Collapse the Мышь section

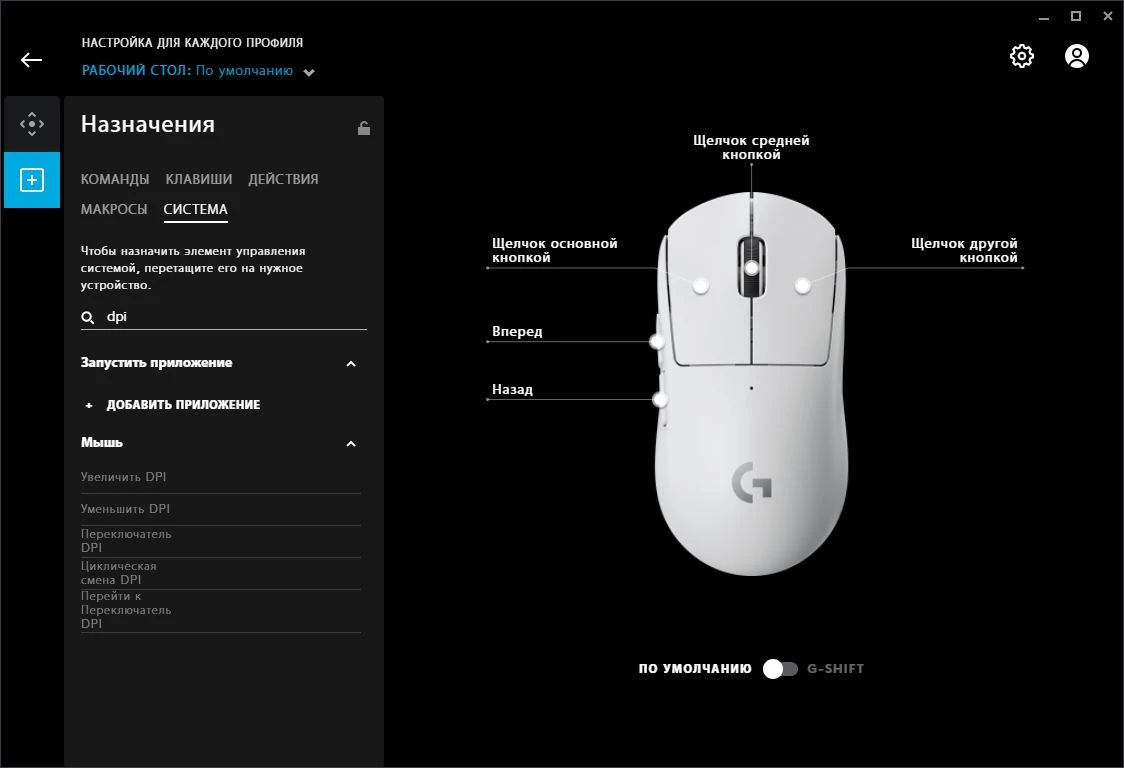click(x=351, y=444)
